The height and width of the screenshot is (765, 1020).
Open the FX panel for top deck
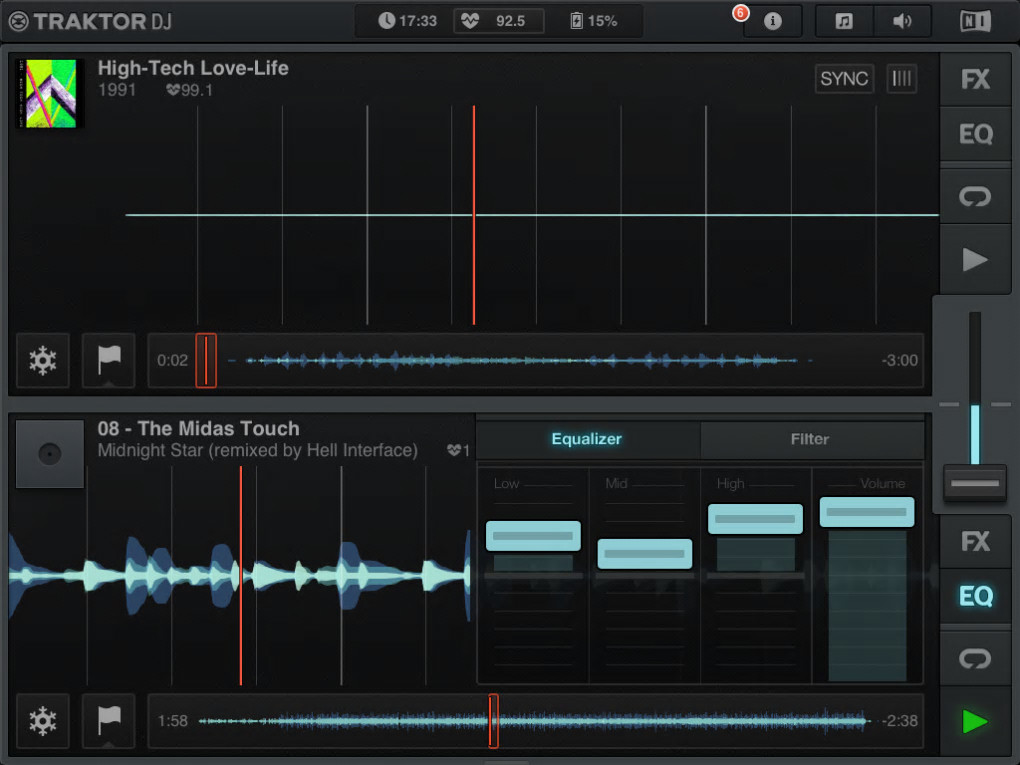click(x=975, y=79)
